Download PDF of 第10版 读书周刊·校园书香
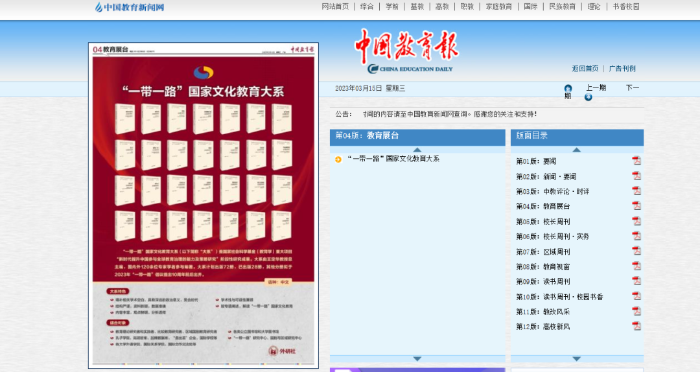Image resolution: width=700 pixels, height=372 pixels. coord(636,296)
